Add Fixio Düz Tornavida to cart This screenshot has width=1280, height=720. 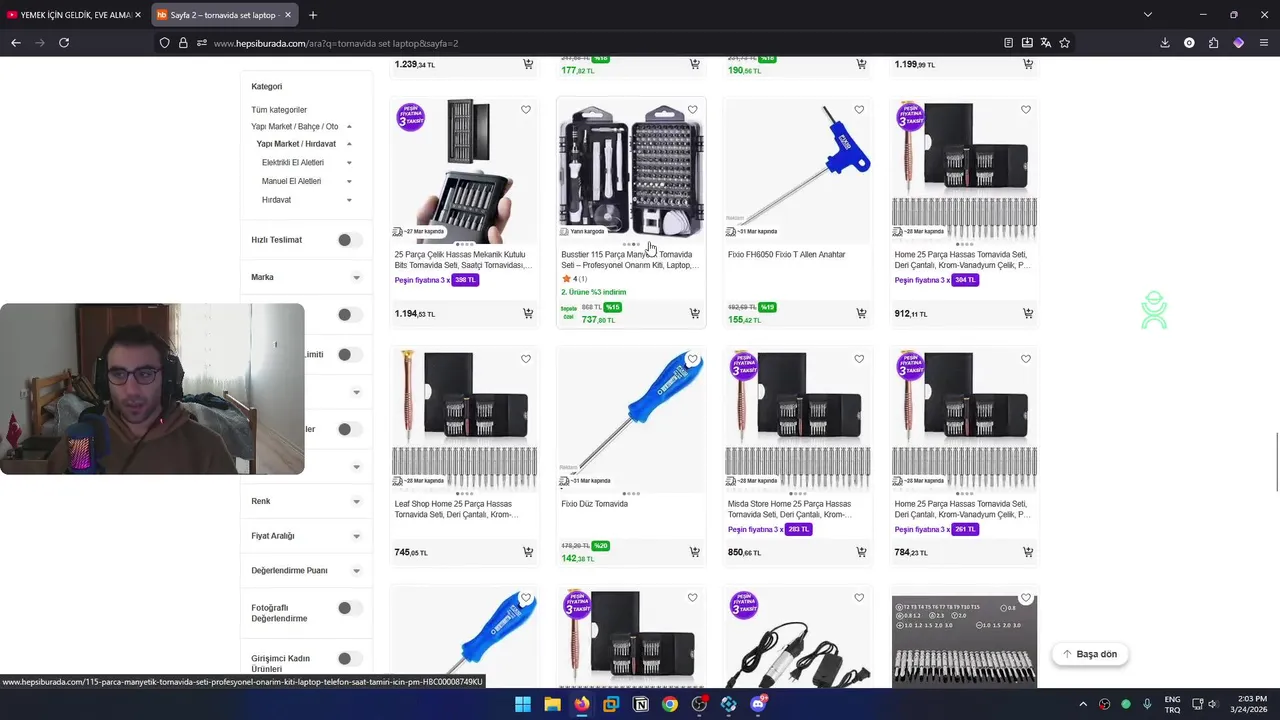click(694, 552)
